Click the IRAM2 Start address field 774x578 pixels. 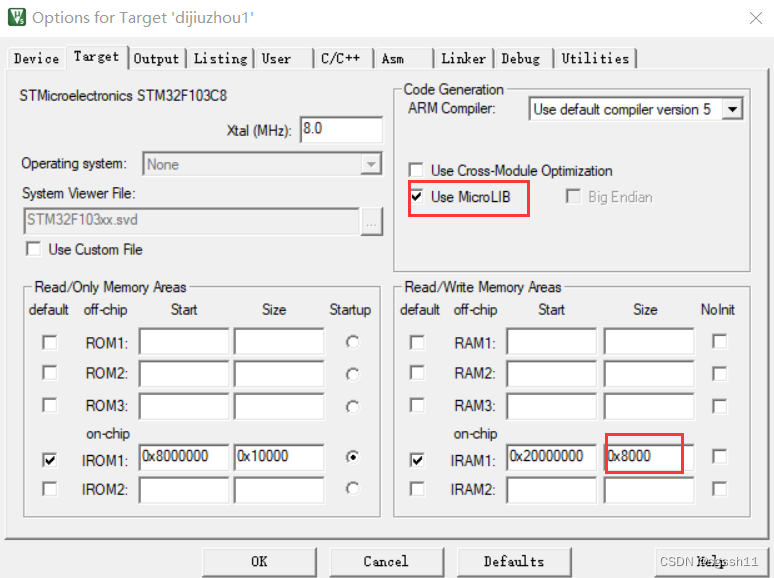coord(551,490)
